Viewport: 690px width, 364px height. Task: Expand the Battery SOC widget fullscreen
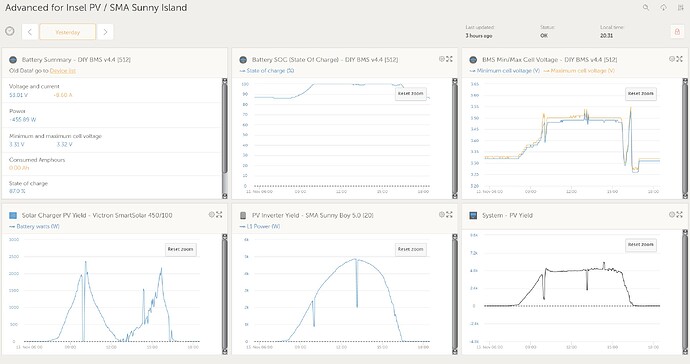(449, 59)
